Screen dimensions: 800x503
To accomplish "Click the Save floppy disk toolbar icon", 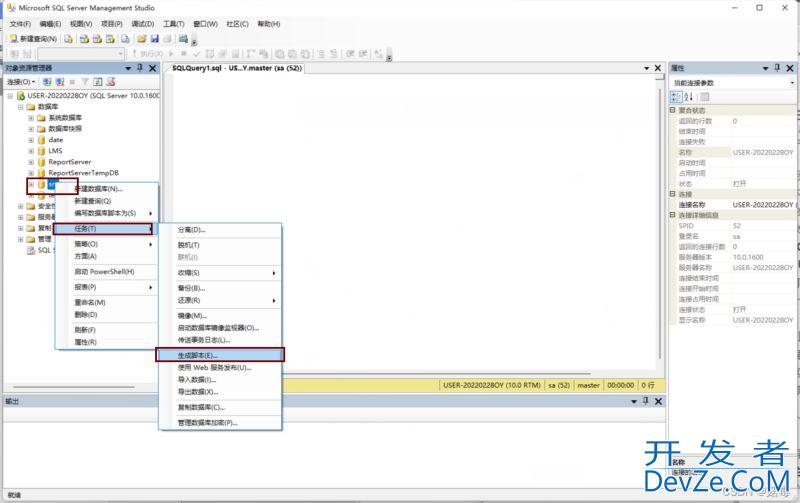I will [155, 39].
